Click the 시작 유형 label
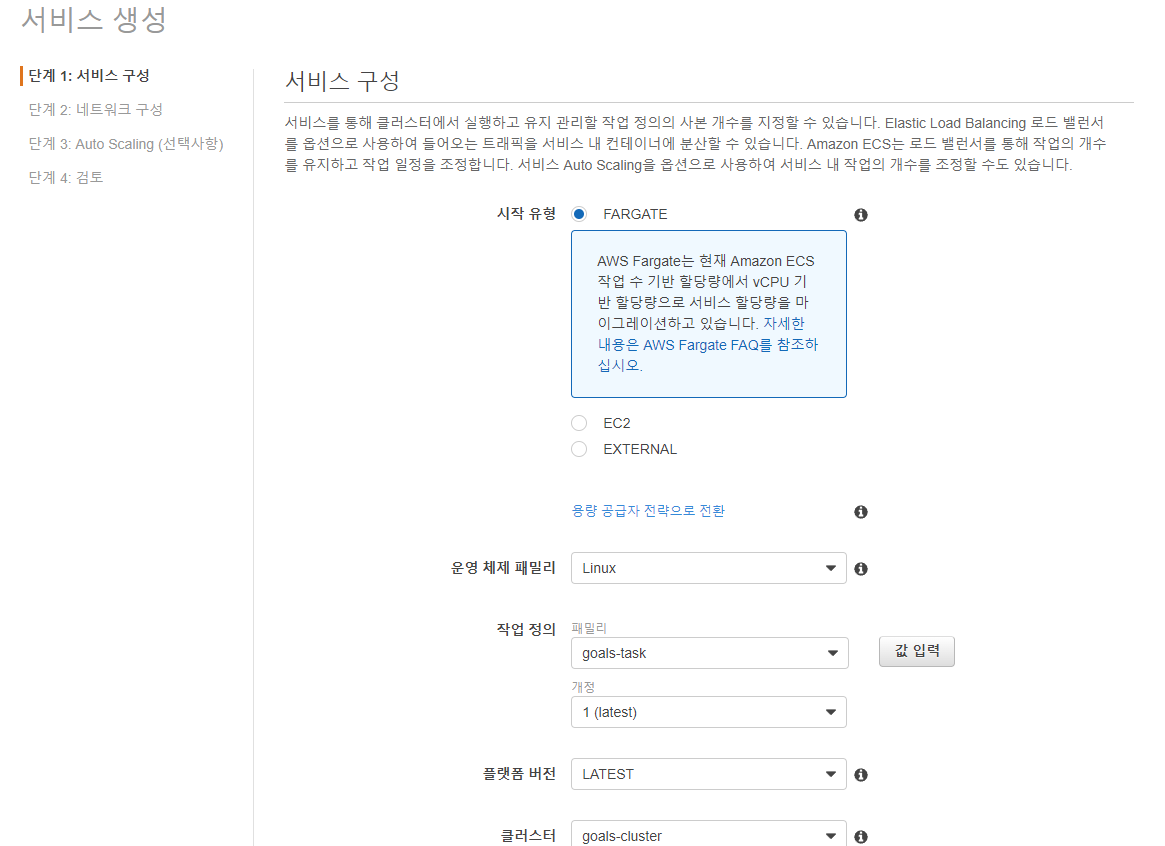Screen dimensions: 1165x846 pos(526,214)
